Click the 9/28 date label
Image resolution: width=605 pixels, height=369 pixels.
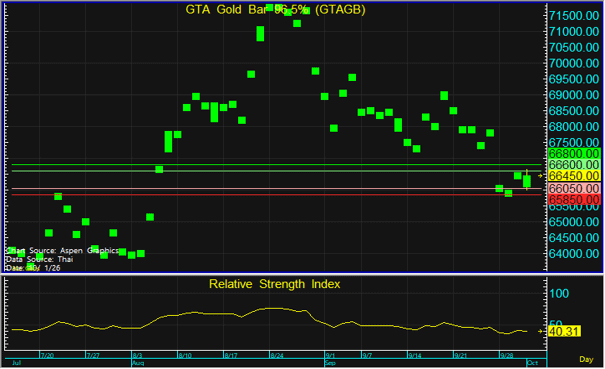(x=507, y=355)
